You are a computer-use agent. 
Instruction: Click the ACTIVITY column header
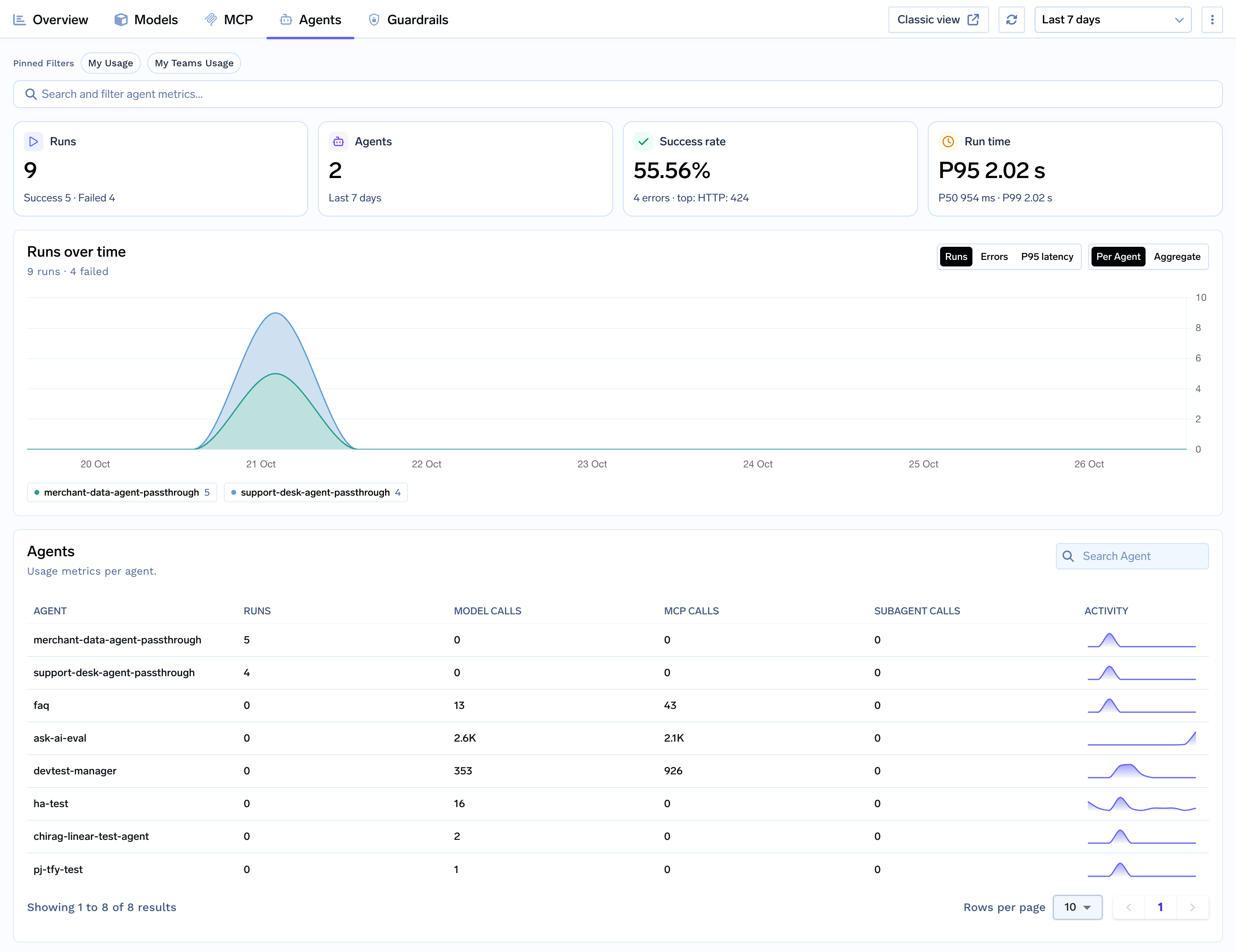pyautogui.click(x=1106, y=611)
